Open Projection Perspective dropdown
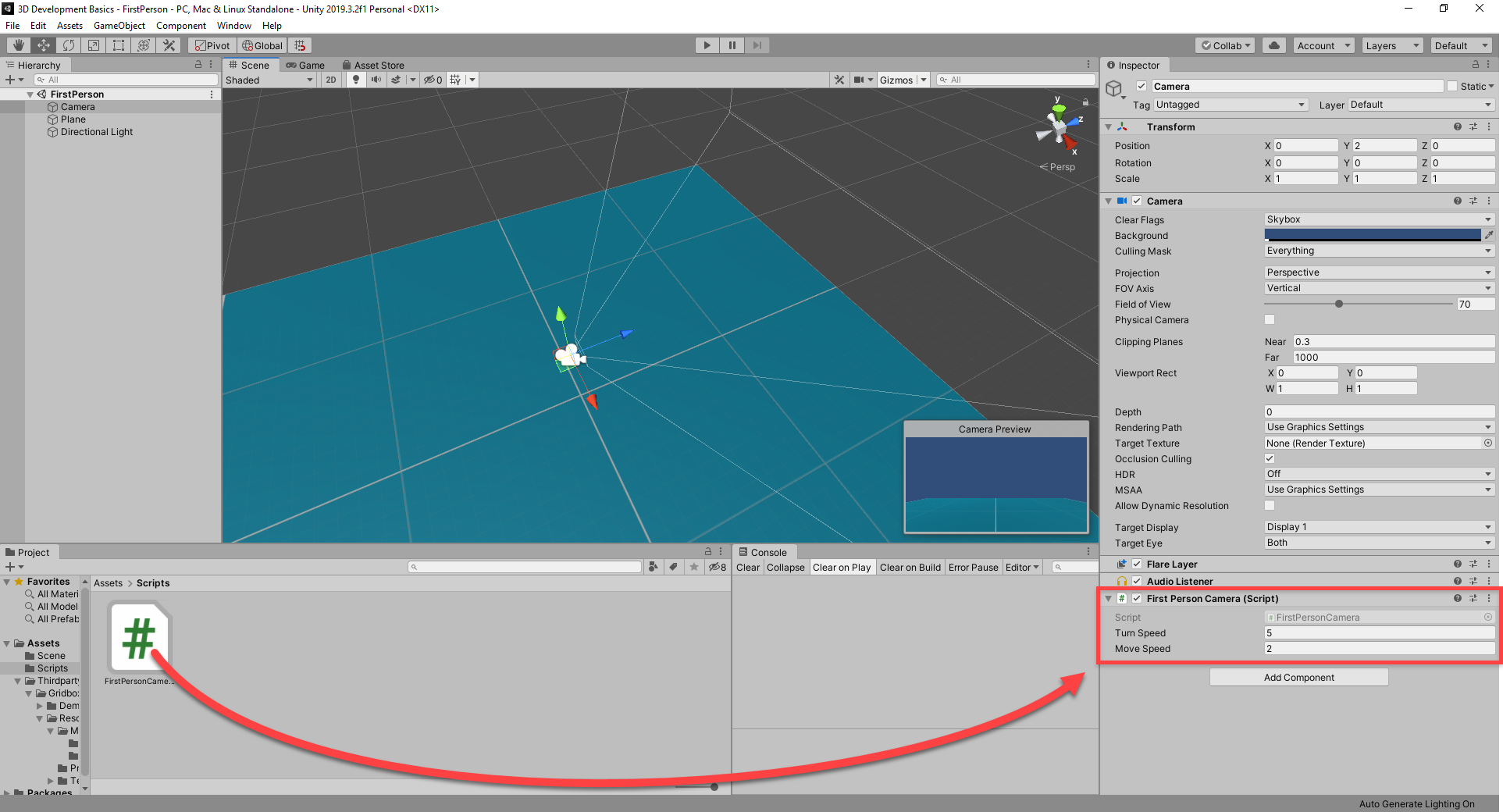Viewport: 1503px width, 812px height. (1380, 272)
